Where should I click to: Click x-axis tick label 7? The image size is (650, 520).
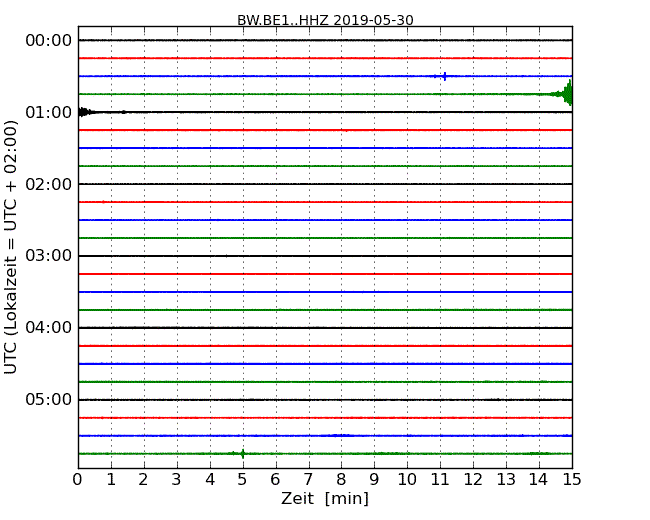point(308,480)
